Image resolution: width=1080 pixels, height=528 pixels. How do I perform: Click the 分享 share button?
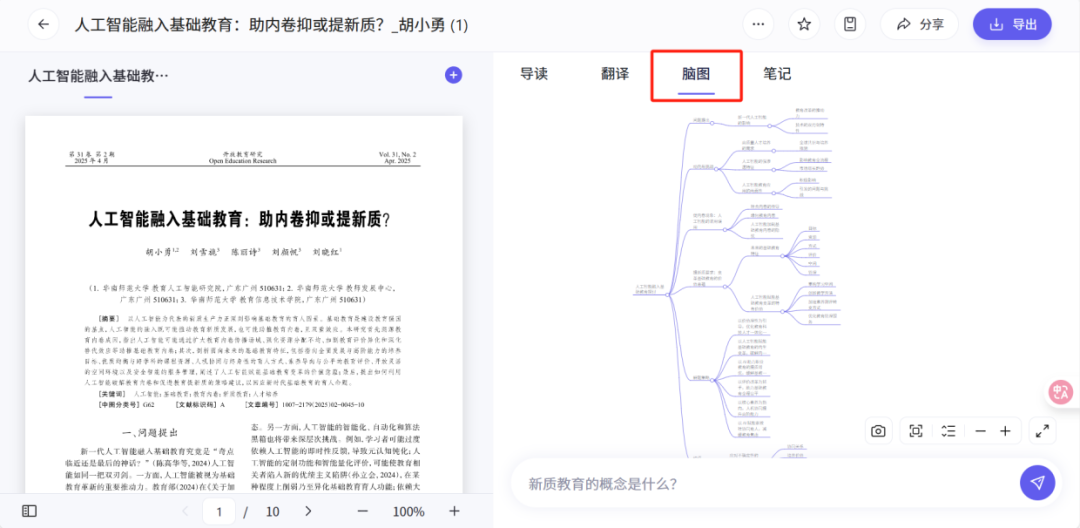point(920,24)
